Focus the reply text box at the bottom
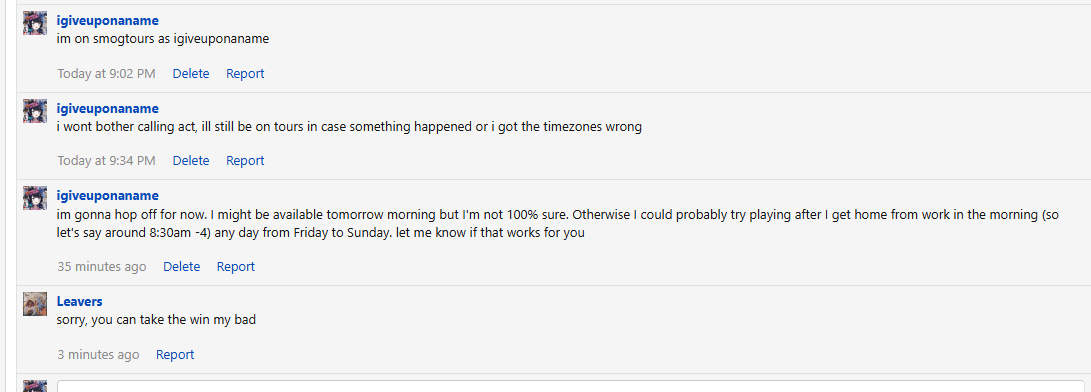The image size is (1091, 392). point(571,386)
